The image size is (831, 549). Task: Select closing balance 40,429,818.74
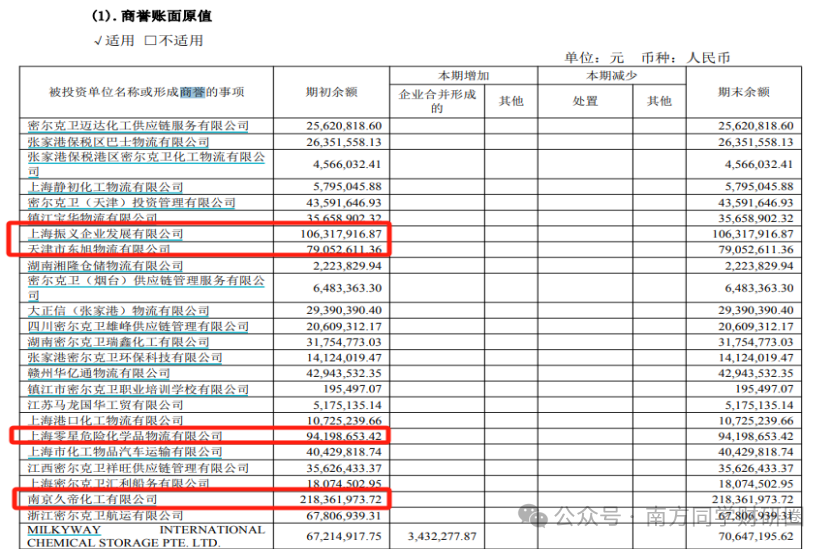point(756,452)
